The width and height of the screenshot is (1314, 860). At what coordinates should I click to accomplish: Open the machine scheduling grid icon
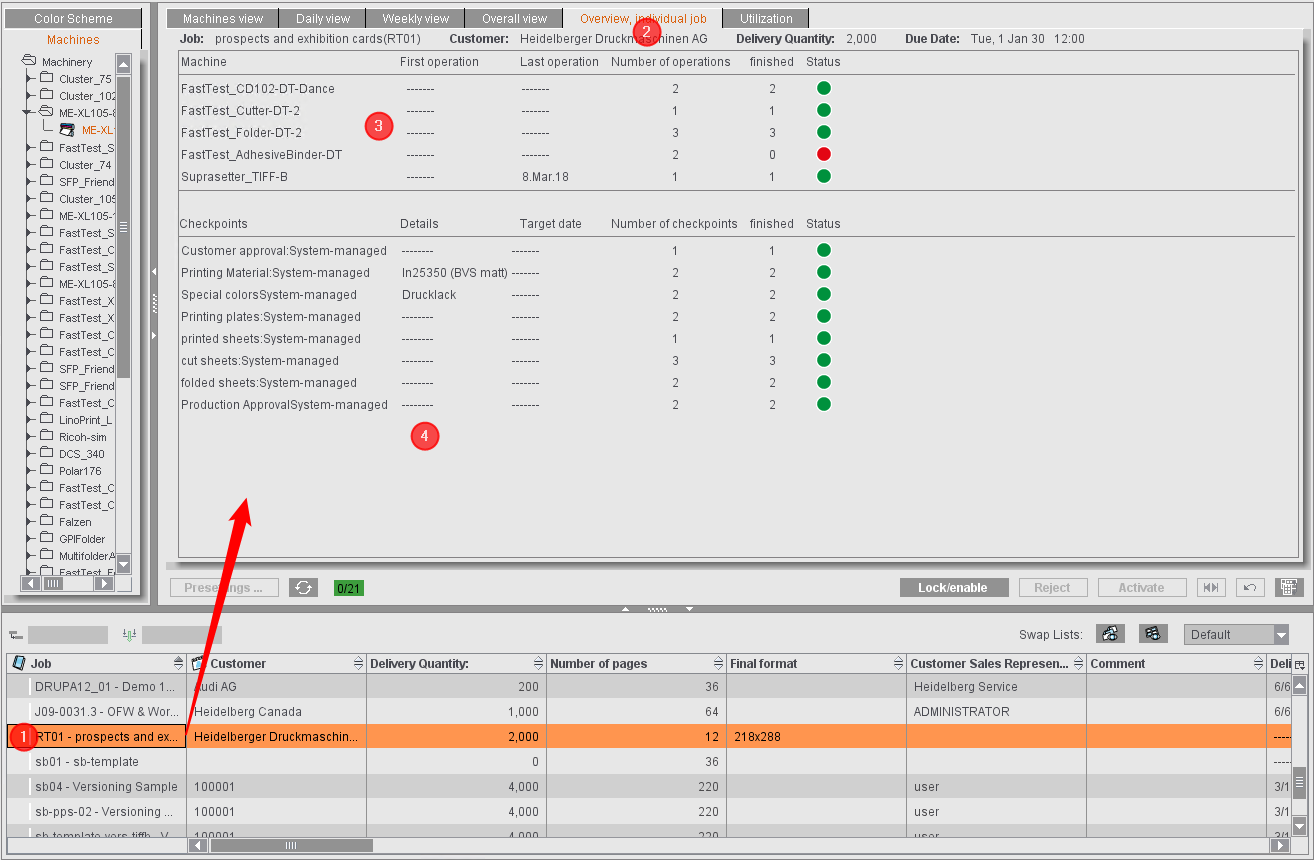click(1289, 587)
